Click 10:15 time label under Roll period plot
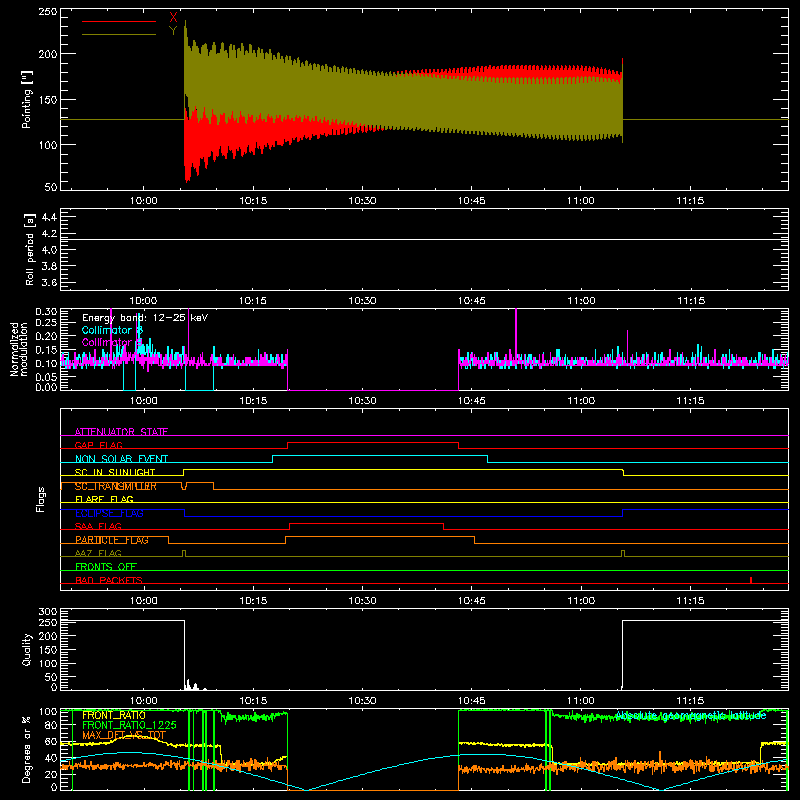The height and width of the screenshot is (800, 800). (253, 301)
